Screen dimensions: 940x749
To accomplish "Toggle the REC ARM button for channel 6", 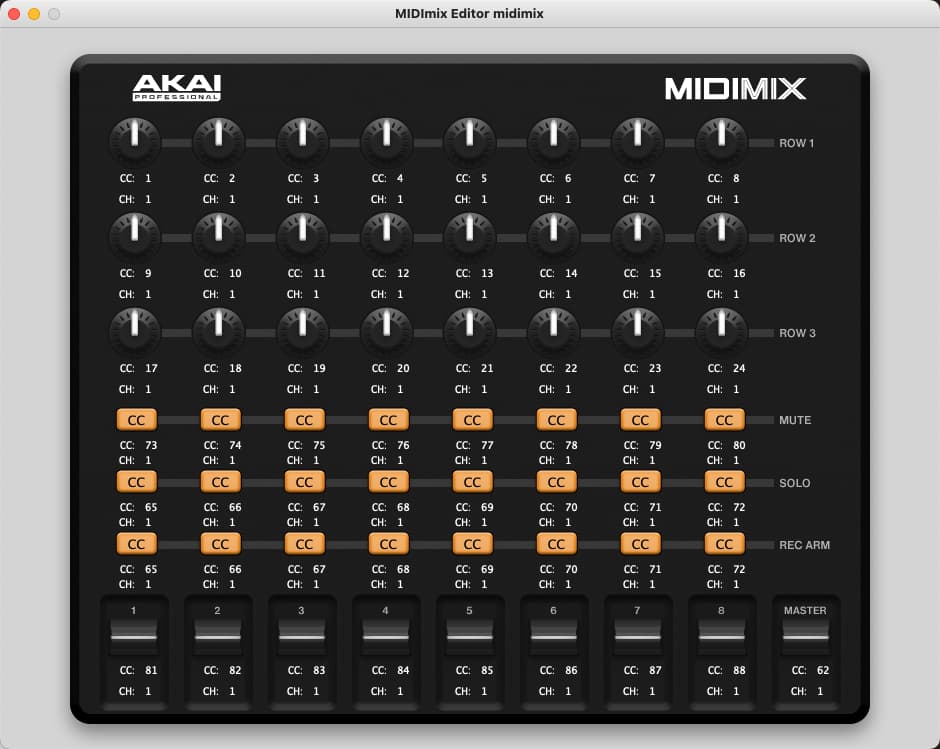I will [x=556, y=544].
